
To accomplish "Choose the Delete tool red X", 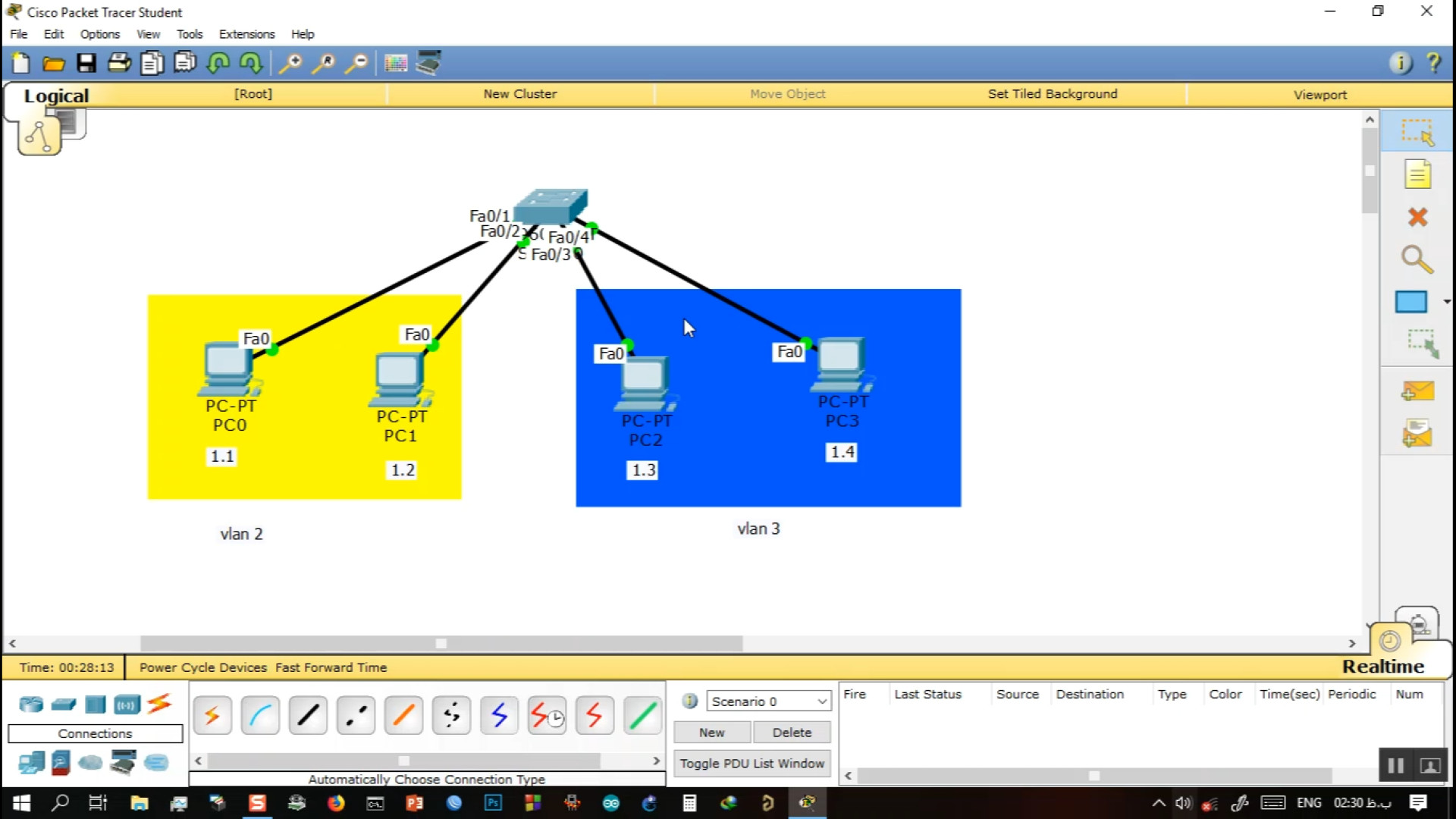I will [1417, 218].
